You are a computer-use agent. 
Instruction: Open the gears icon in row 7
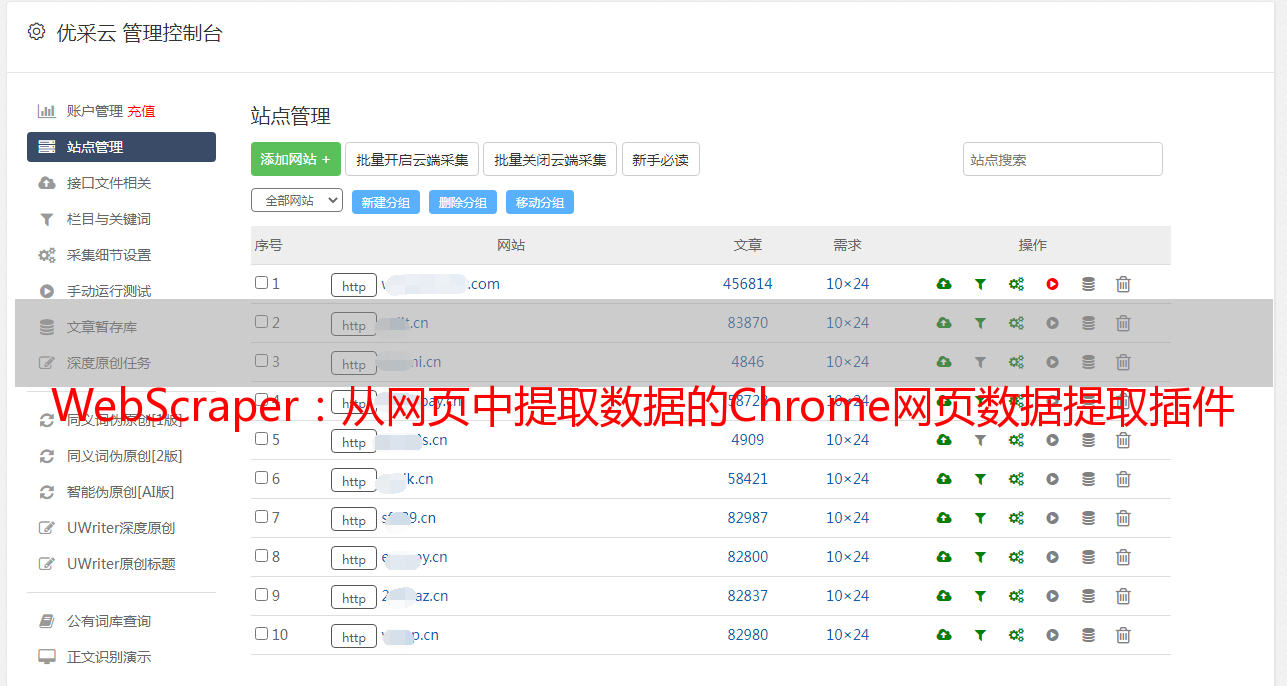pyautogui.click(x=1016, y=518)
